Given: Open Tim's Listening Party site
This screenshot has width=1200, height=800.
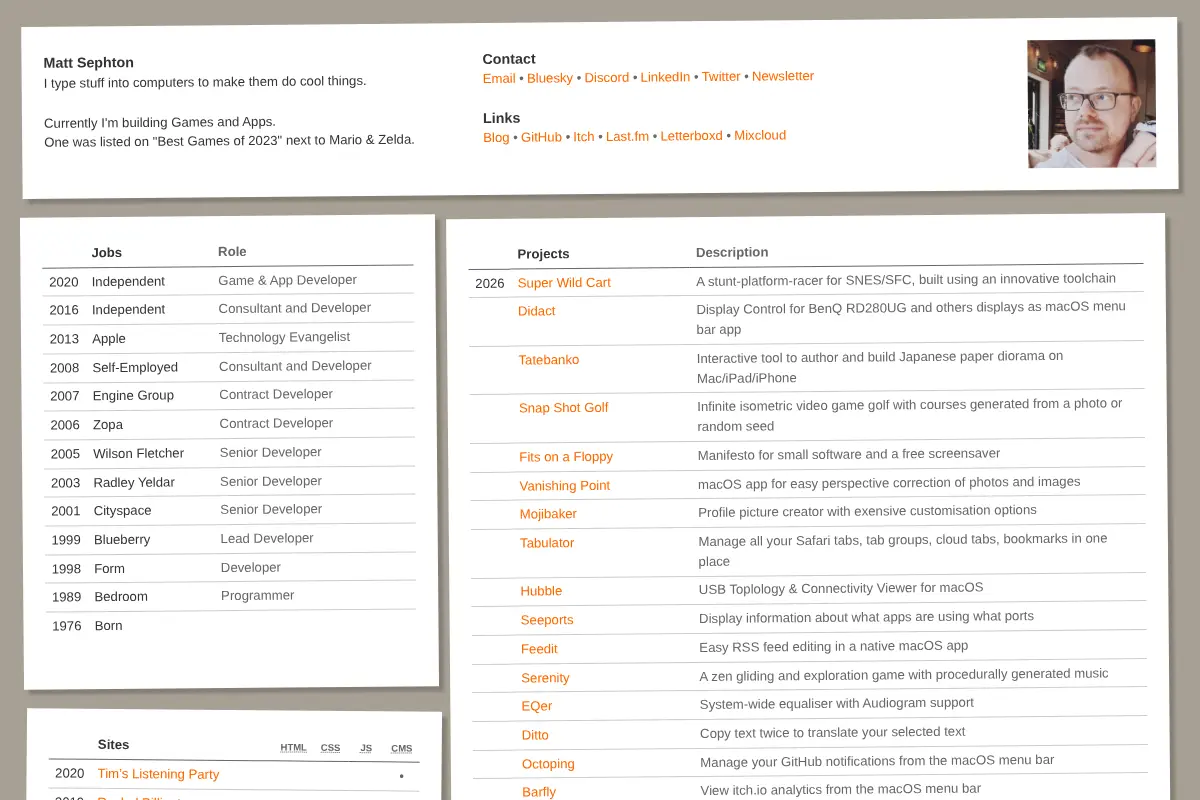Looking at the screenshot, I should tap(158, 774).
